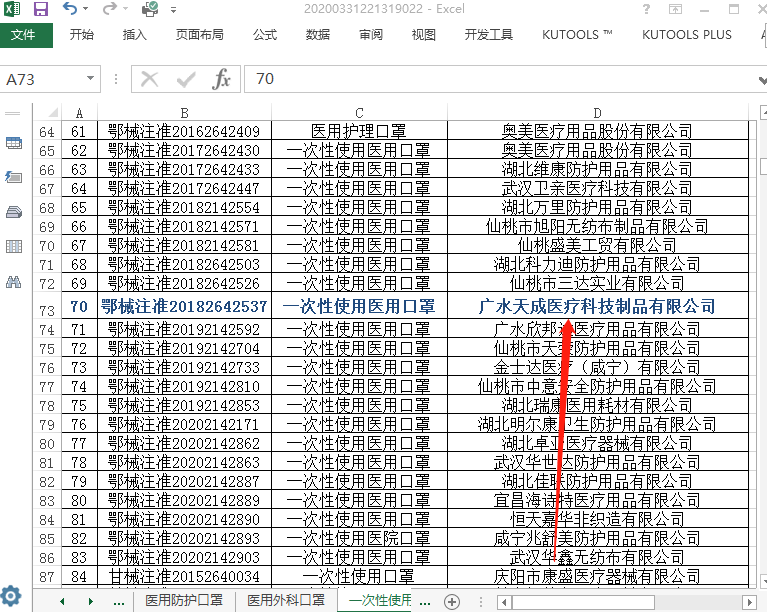Switch to the 医用外科口罩 sheet tab

point(286,600)
